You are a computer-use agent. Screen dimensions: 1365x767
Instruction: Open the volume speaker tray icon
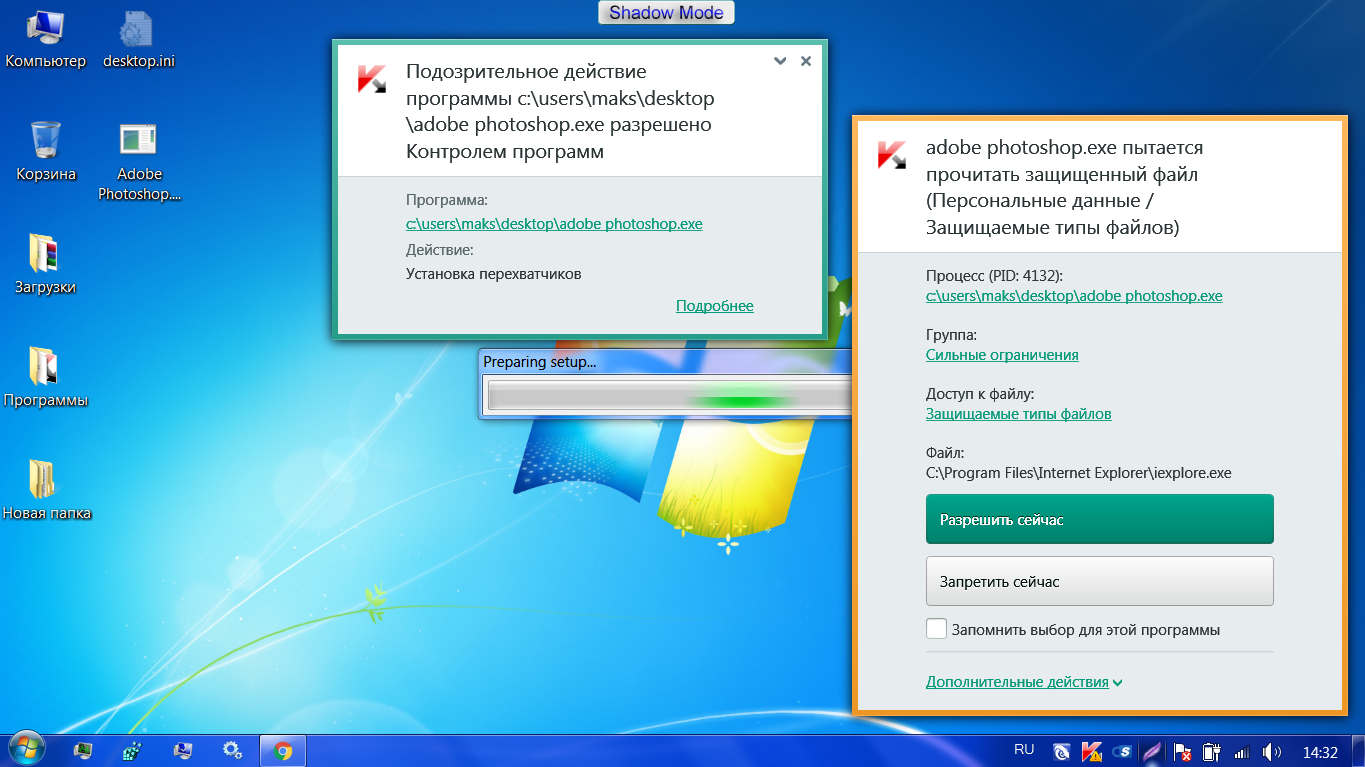(x=1272, y=751)
